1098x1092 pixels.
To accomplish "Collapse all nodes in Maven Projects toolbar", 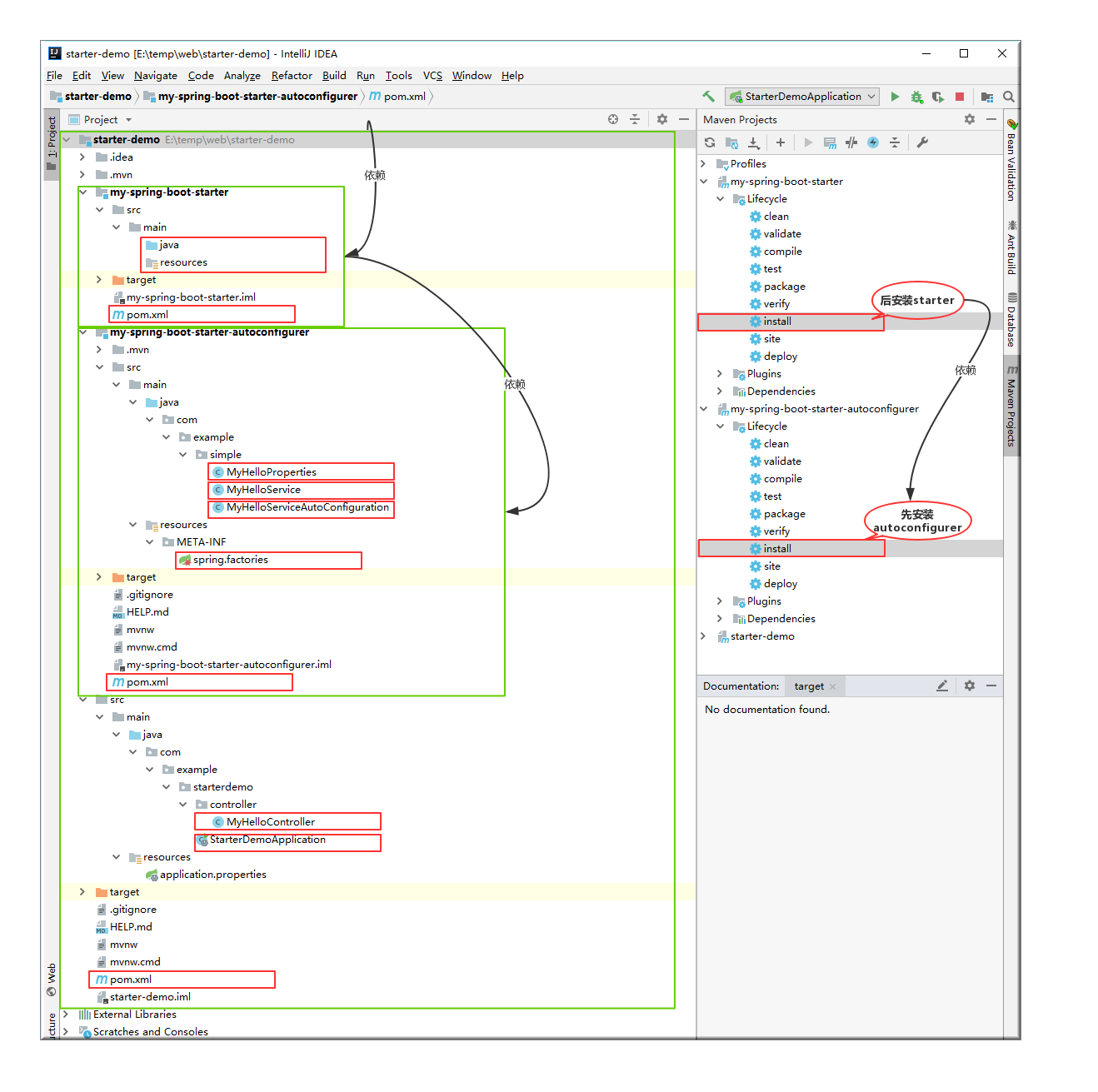I will click(x=895, y=142).
